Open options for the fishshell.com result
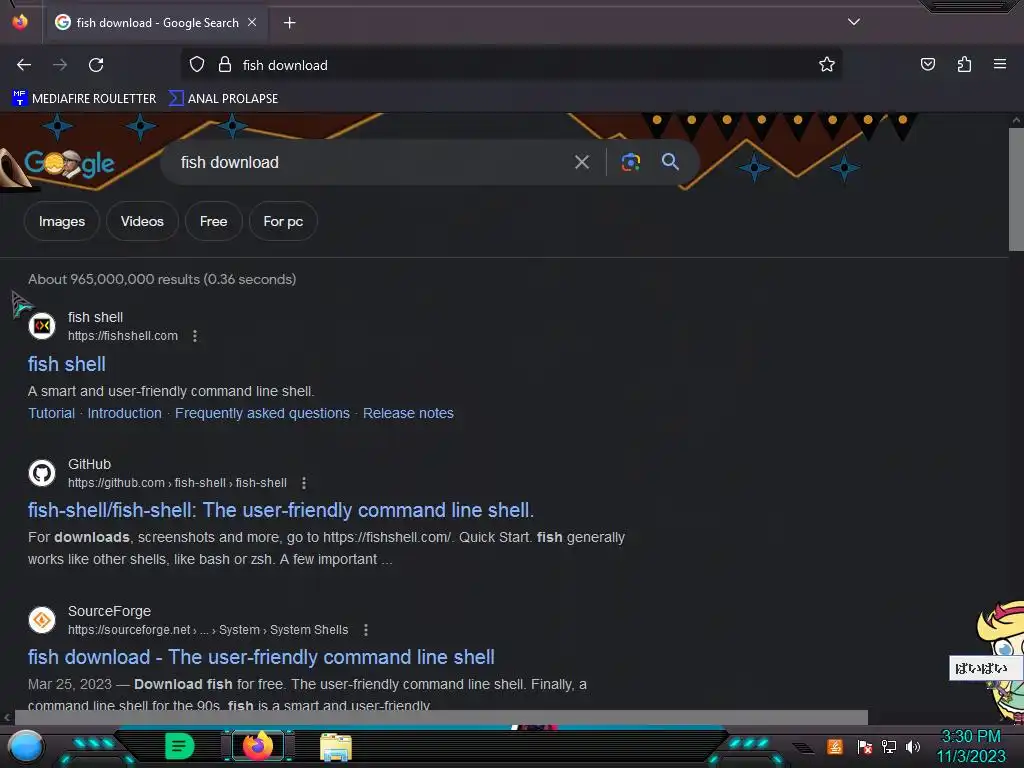Image resolution: width=1024 pixels, height=768 pixels. (x=195, y=336)
